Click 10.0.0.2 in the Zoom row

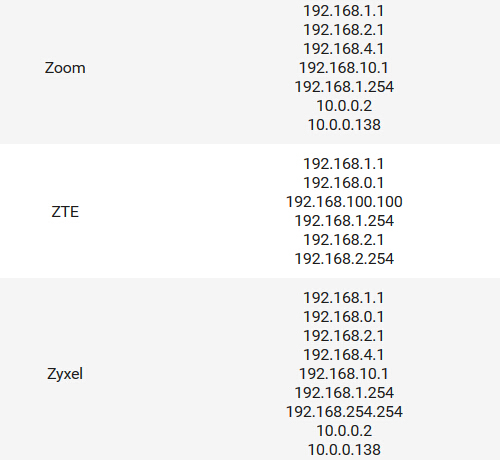coord(344,106)
